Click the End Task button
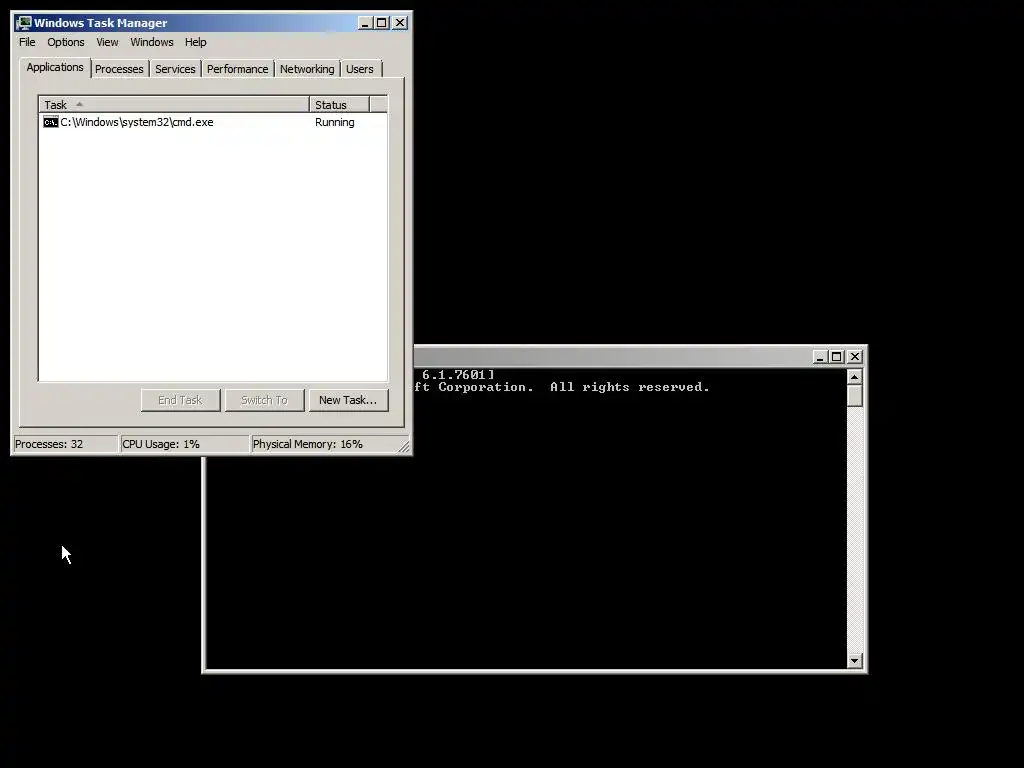Viewport: 1024px width, 768px height. click(x=180, y=400)
